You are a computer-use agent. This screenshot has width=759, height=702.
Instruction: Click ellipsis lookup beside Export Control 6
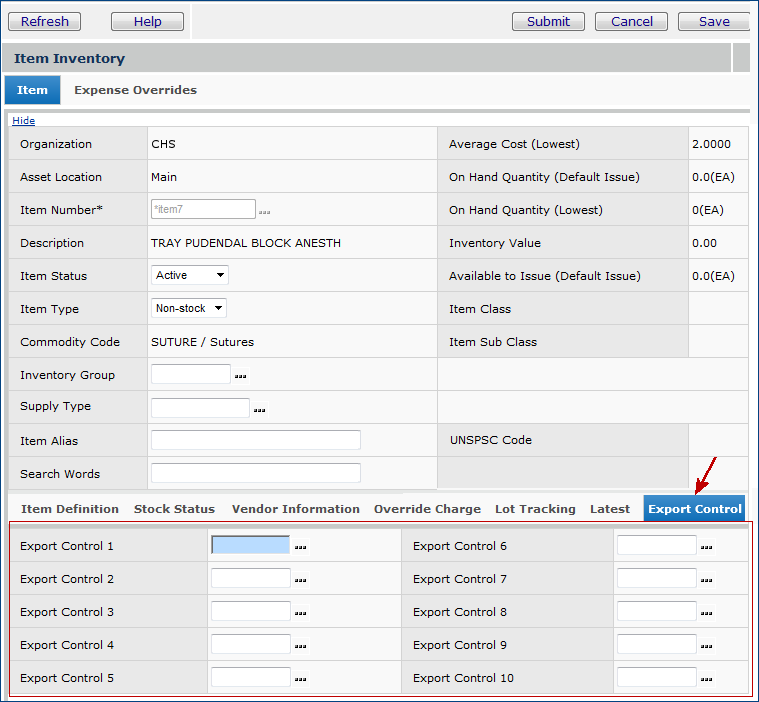click(706, 547)
